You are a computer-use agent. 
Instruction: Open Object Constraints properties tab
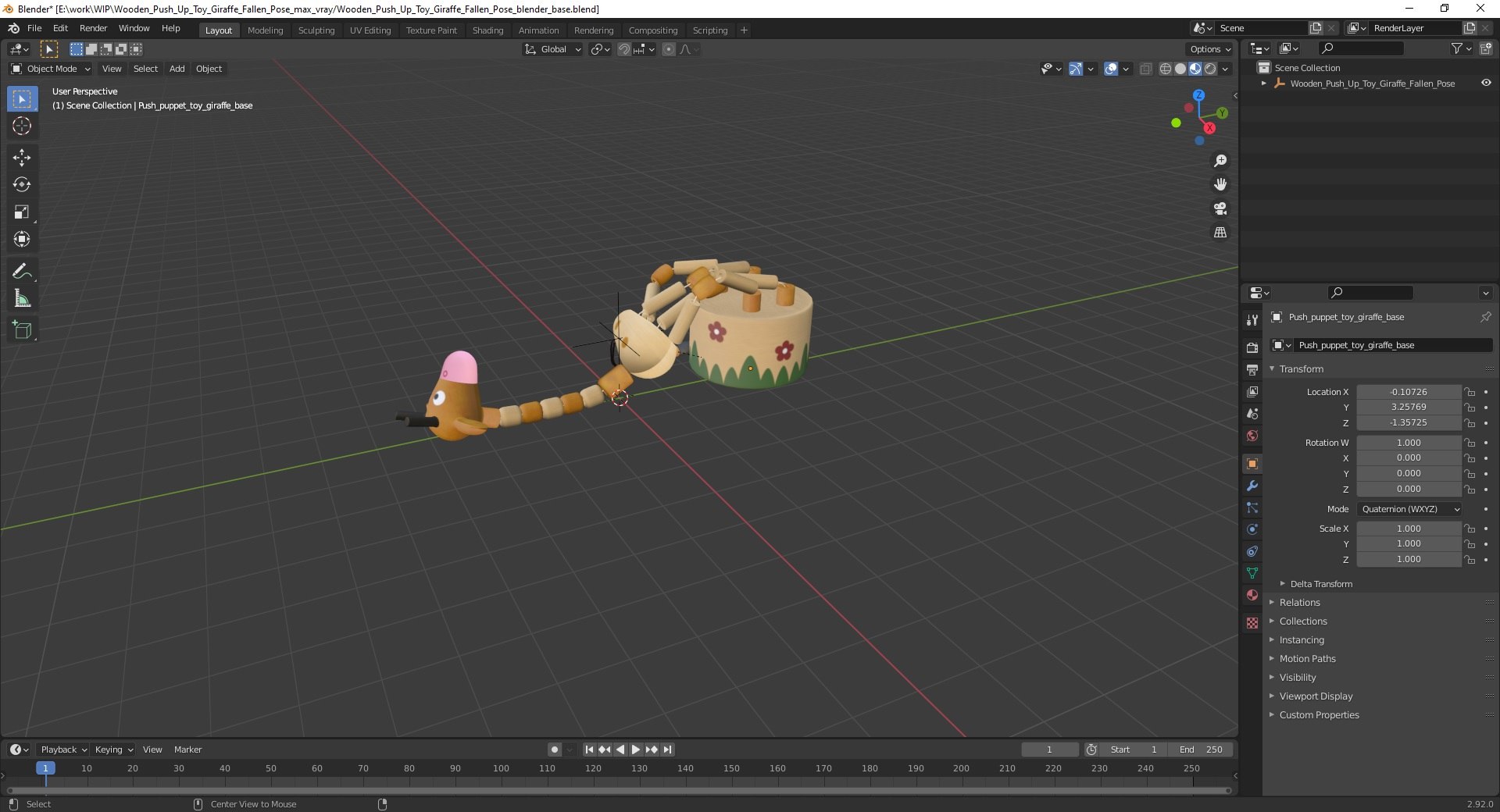1252,551
